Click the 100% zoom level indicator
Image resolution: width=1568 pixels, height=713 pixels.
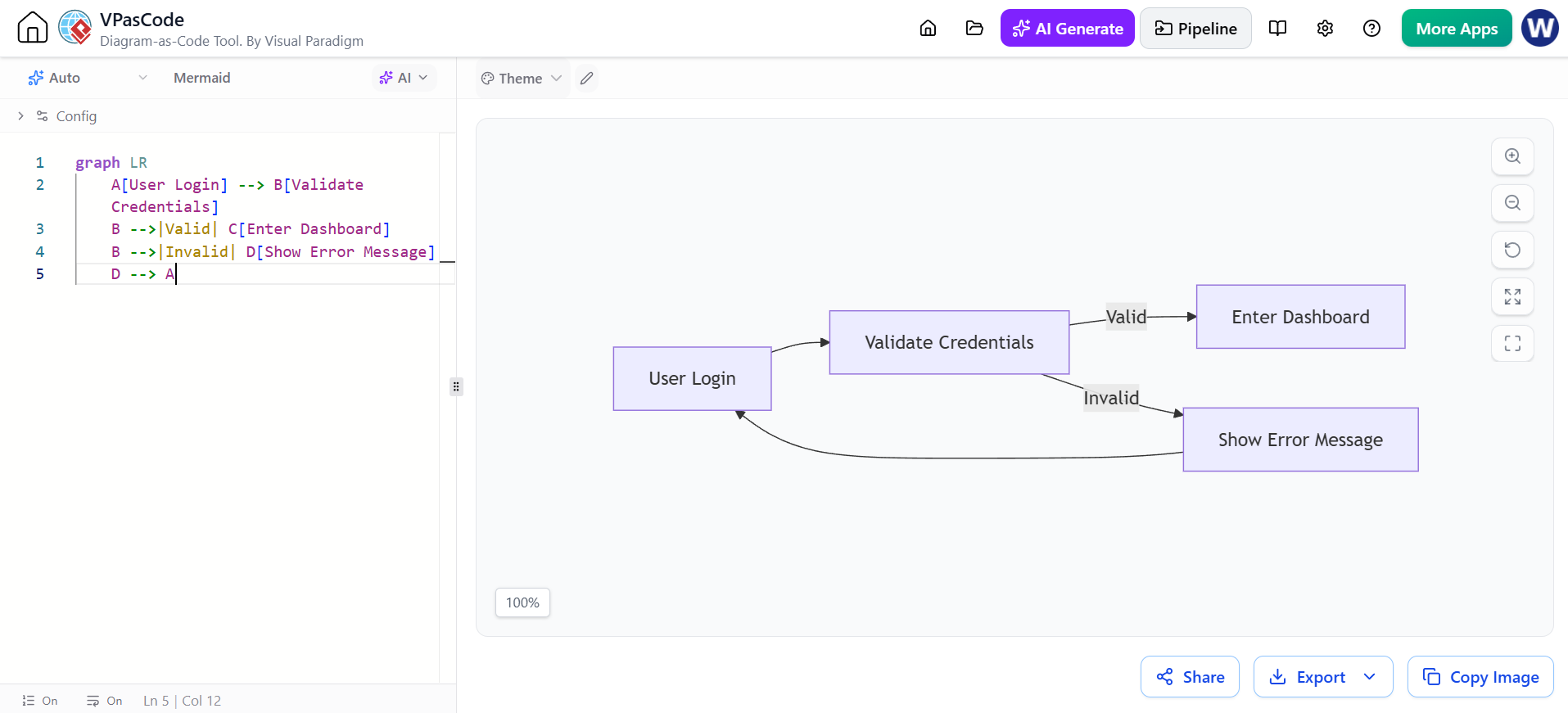coord(522,602)
